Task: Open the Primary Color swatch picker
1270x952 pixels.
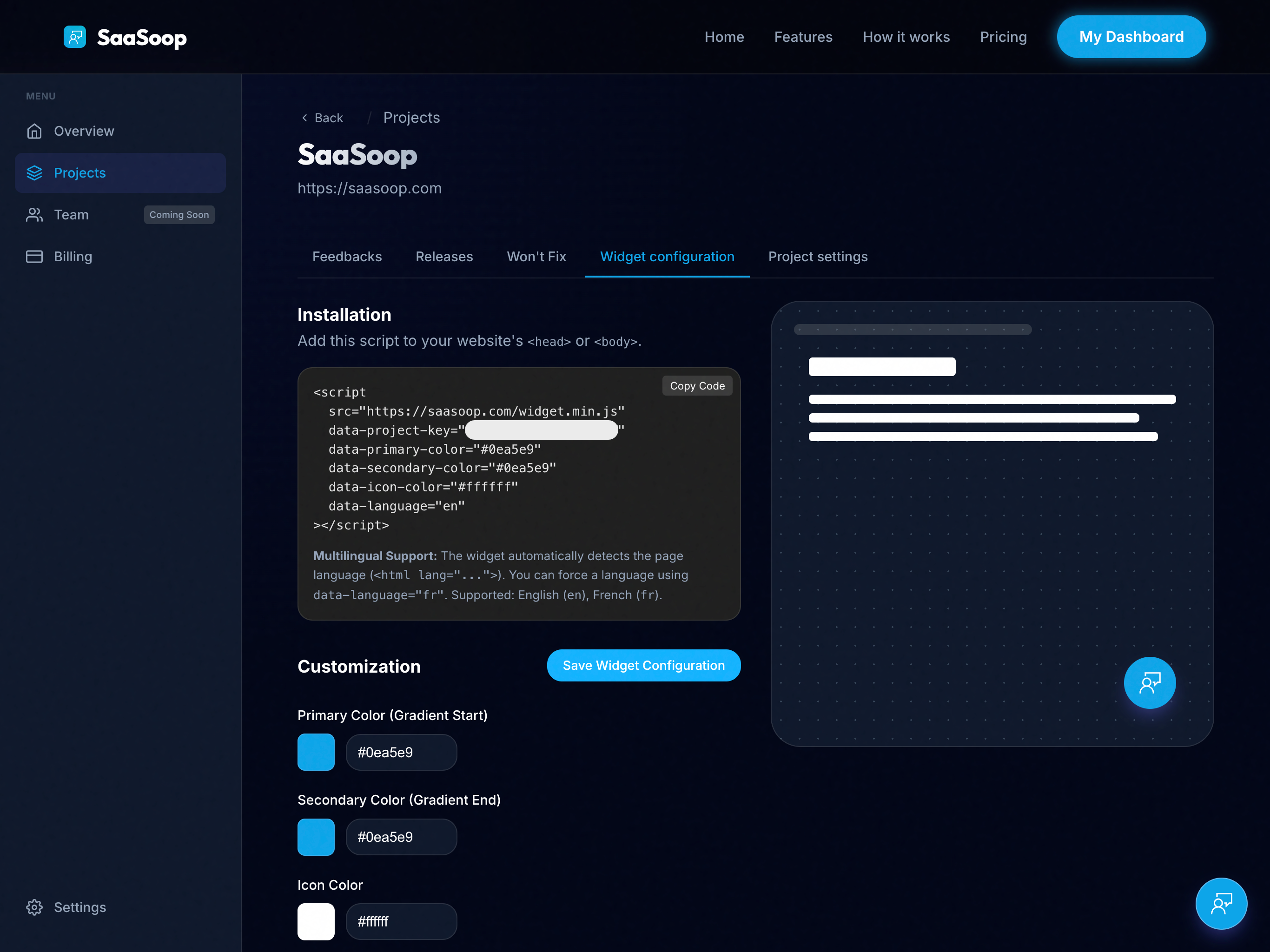Action: click(316, 752)
